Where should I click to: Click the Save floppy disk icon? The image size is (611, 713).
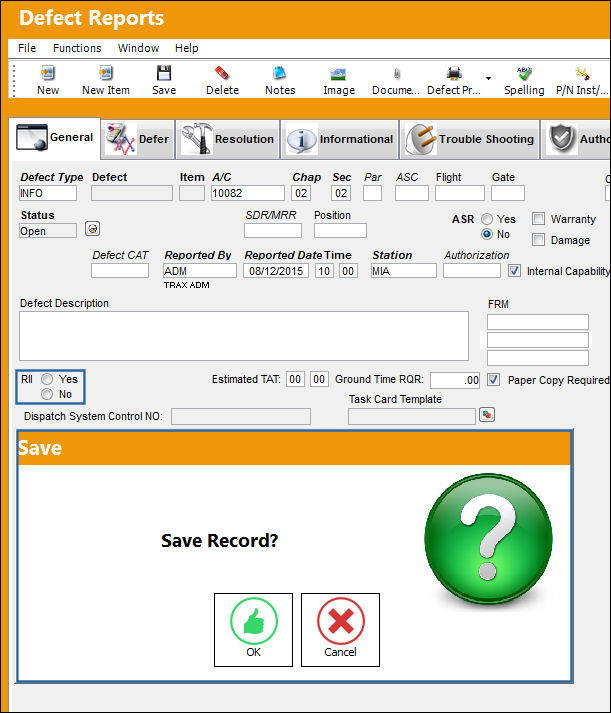pos(164,73)
